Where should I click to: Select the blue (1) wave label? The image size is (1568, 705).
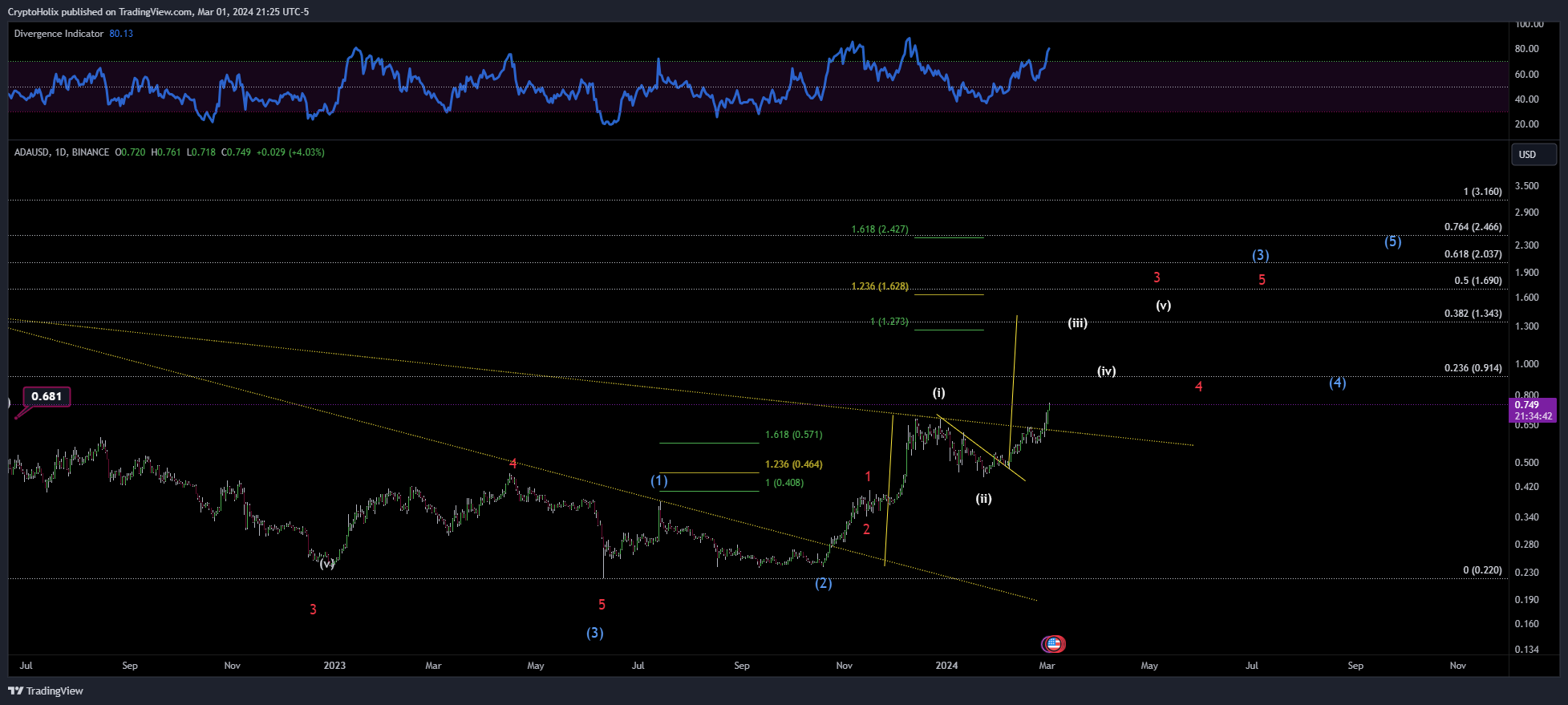point(659,480)
